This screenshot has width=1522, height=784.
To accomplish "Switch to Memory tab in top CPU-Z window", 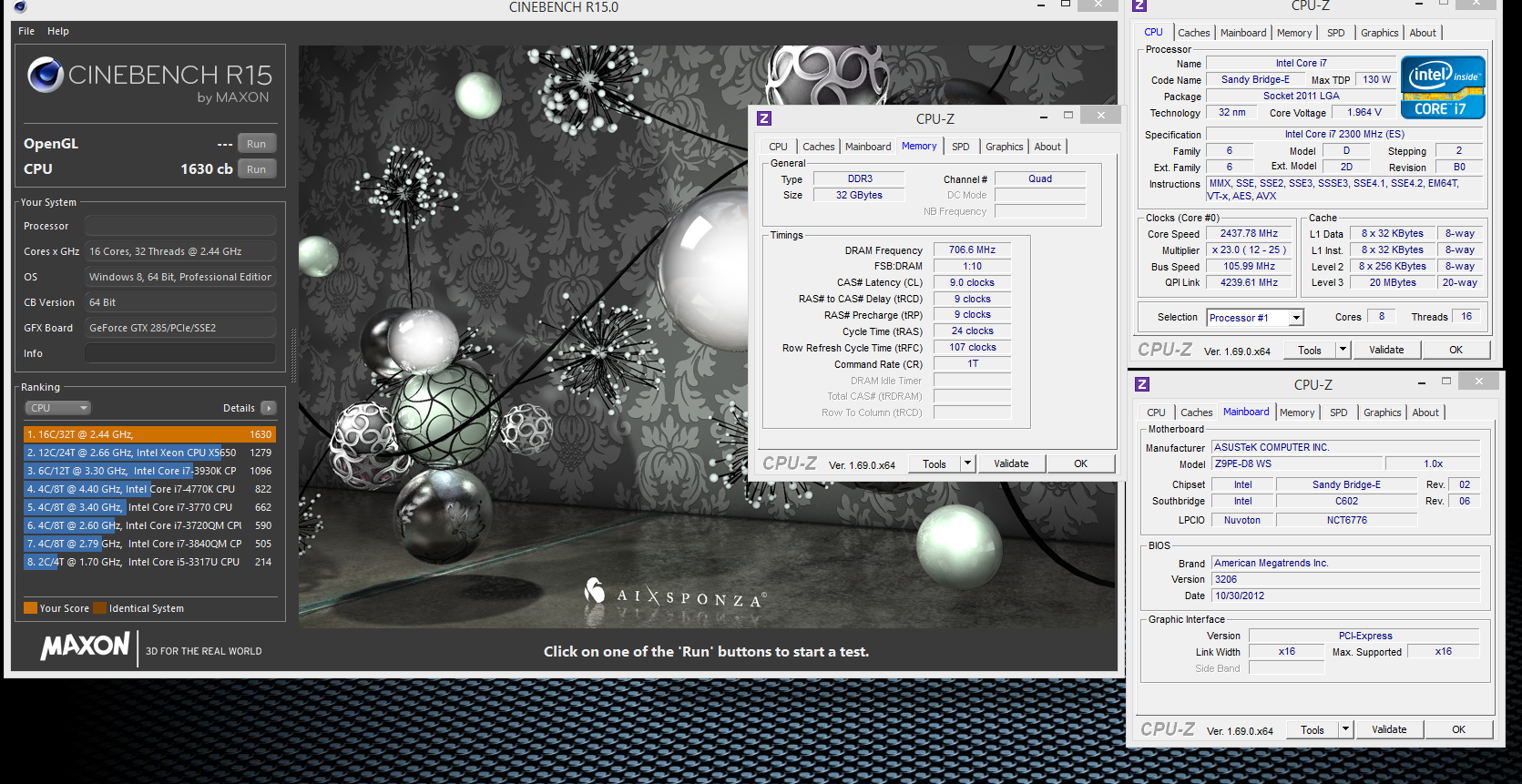I will [1294, 33].
